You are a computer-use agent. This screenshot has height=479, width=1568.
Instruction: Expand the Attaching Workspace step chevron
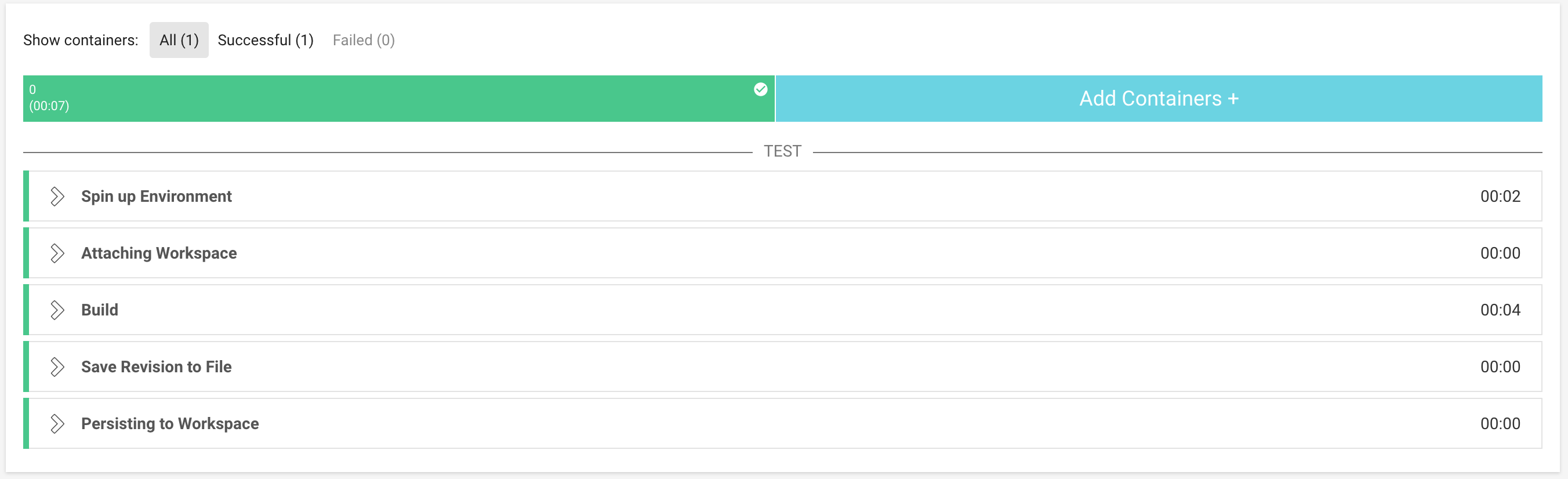click(57, 253)
